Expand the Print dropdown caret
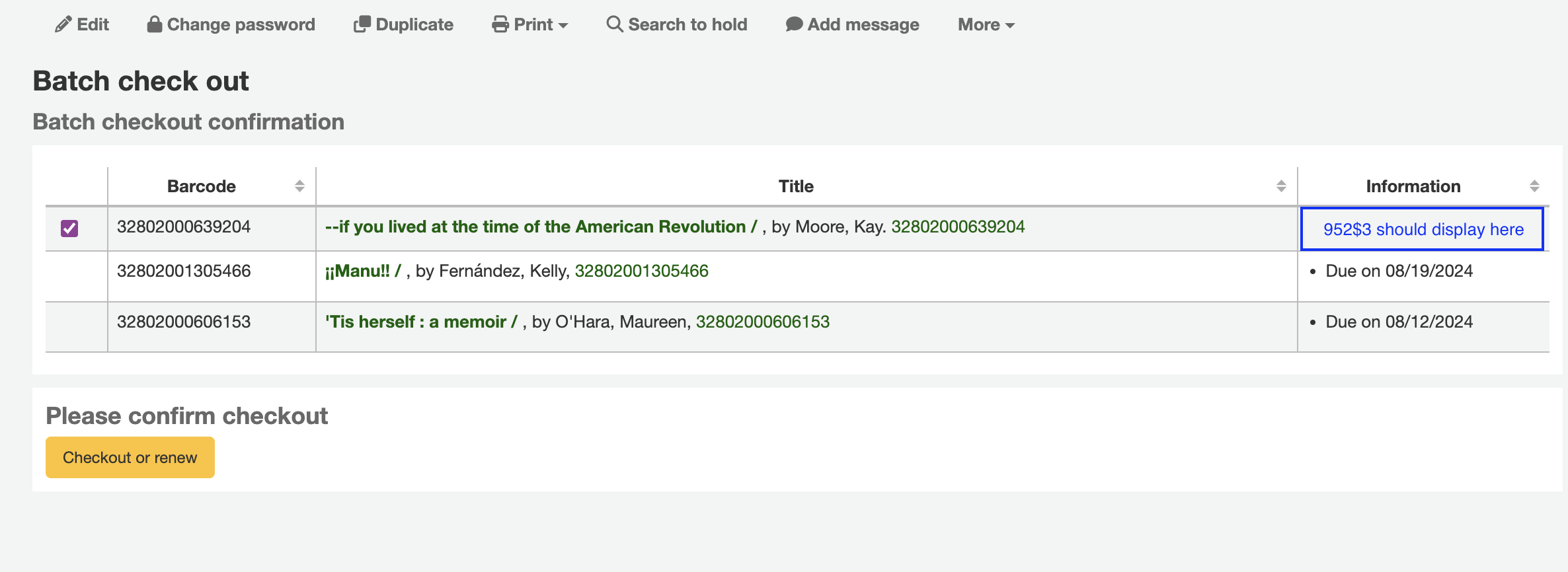Screen dimensions: 1568x572 coord(563,26)
